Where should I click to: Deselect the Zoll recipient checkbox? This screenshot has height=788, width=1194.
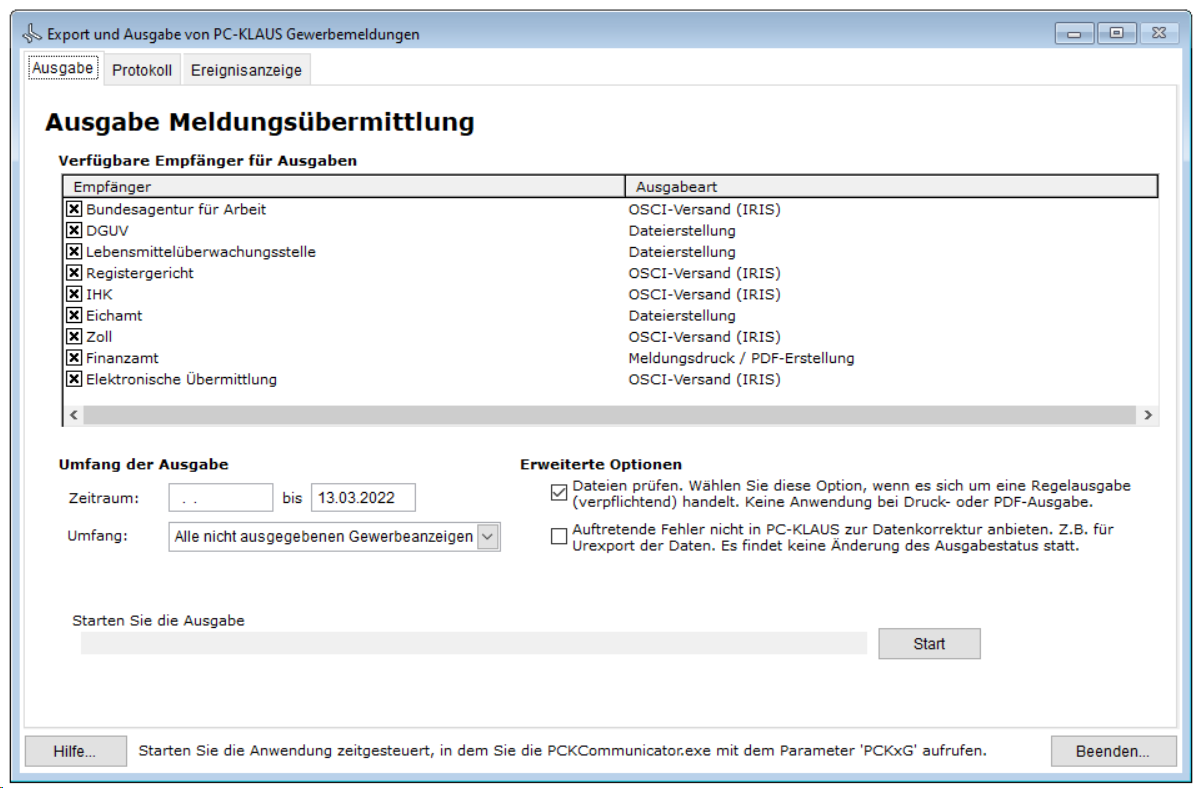point(74,337)
